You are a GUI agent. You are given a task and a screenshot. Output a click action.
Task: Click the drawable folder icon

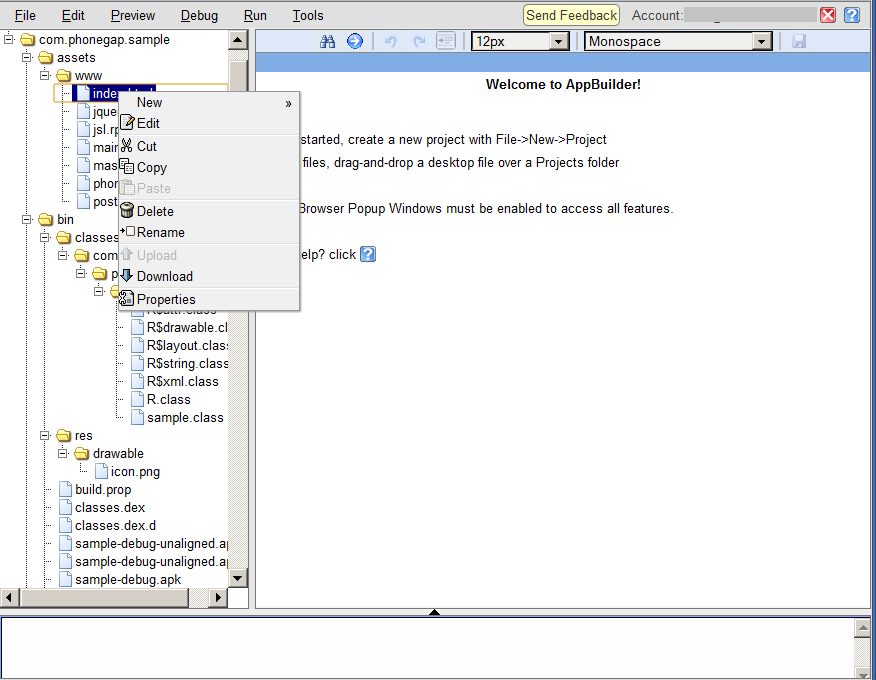tap(82, 453)
